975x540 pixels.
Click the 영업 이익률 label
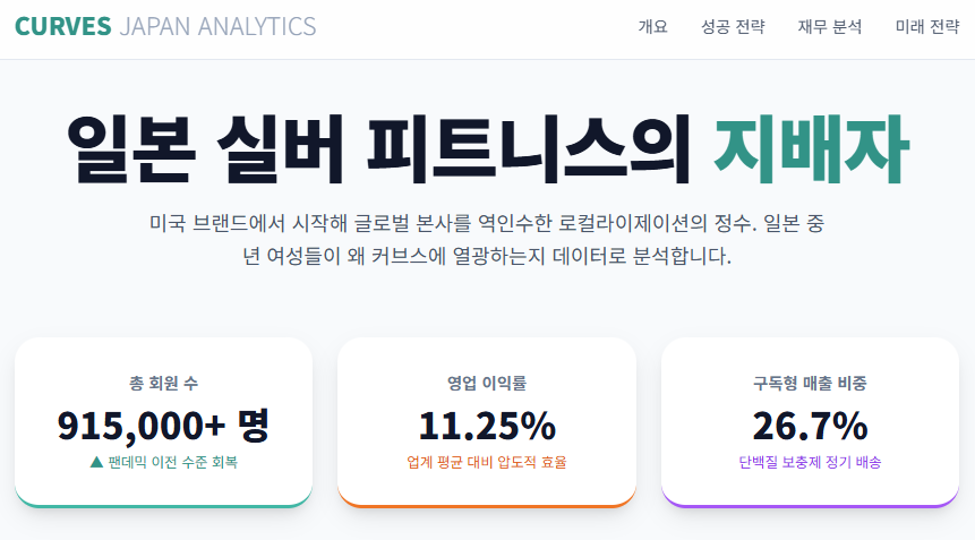tap(487, 383)
